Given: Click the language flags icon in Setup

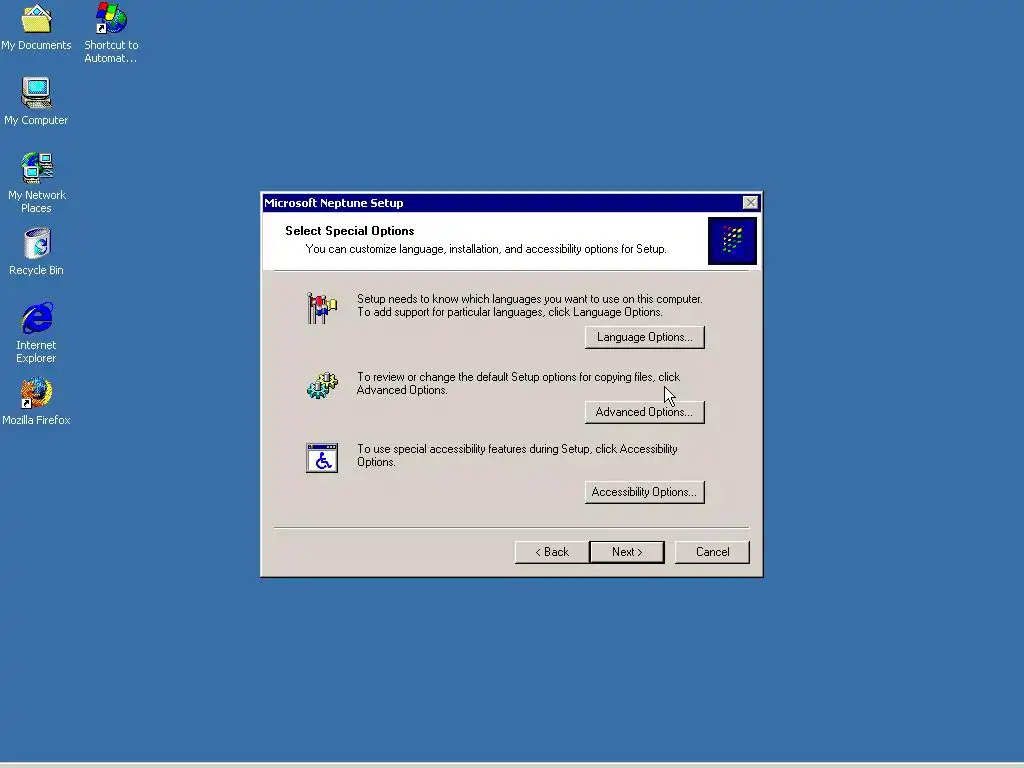Looking at the screenshot, I should click(x=322, y=308).
